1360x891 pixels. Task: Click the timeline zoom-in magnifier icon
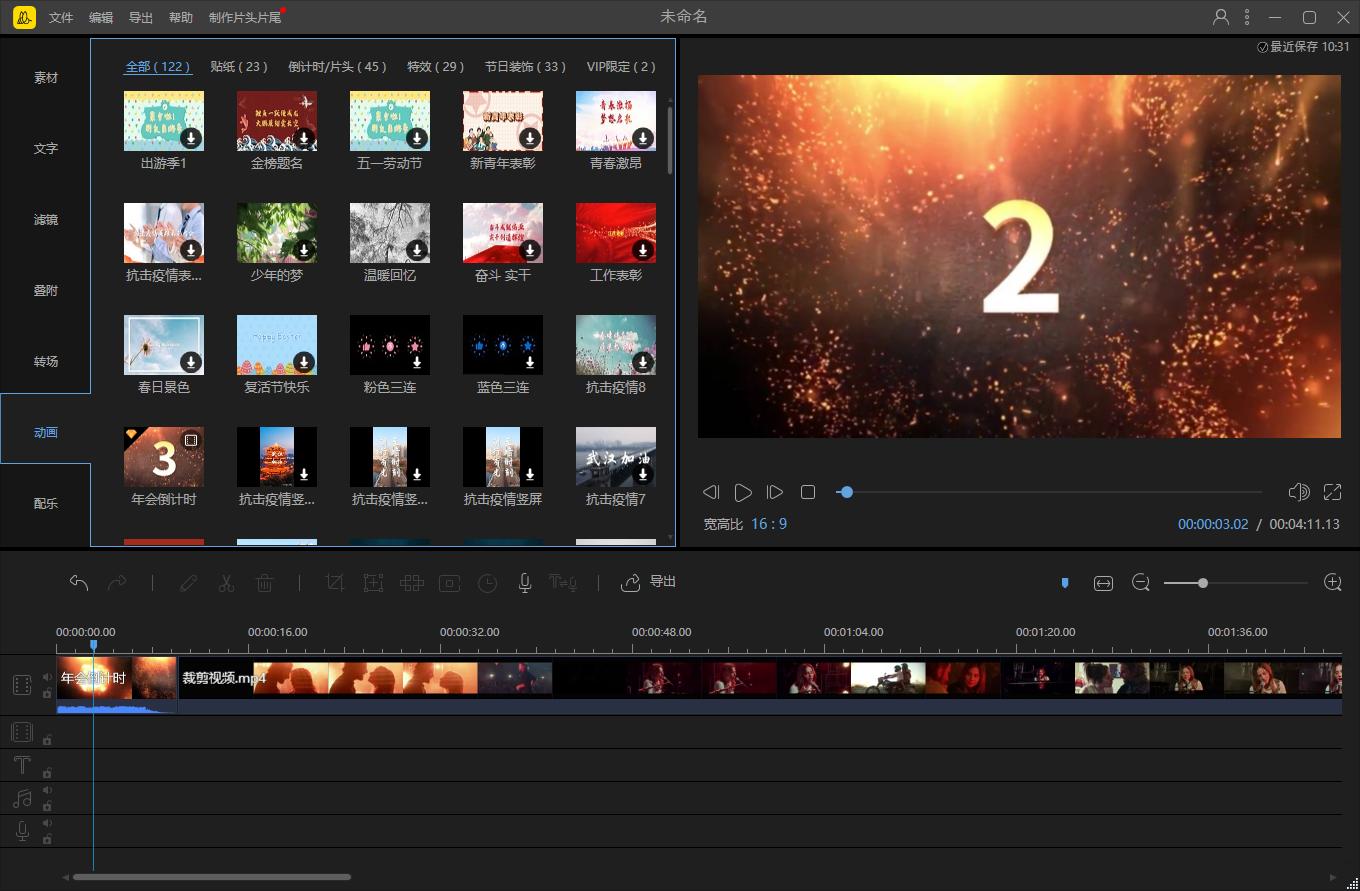(x=1332, y=583)
